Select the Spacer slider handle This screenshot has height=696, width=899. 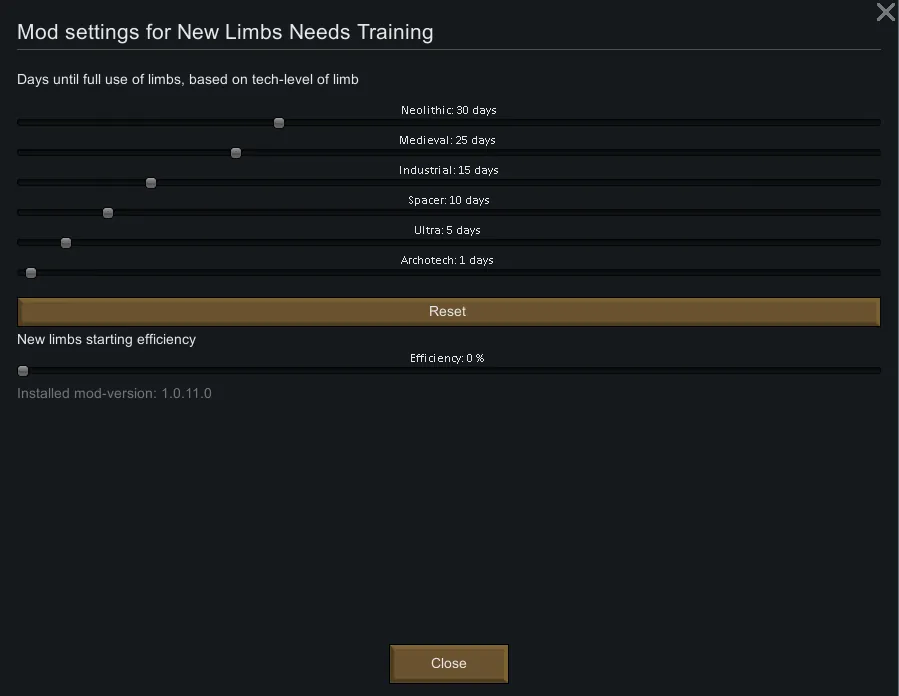pos(108,213)
